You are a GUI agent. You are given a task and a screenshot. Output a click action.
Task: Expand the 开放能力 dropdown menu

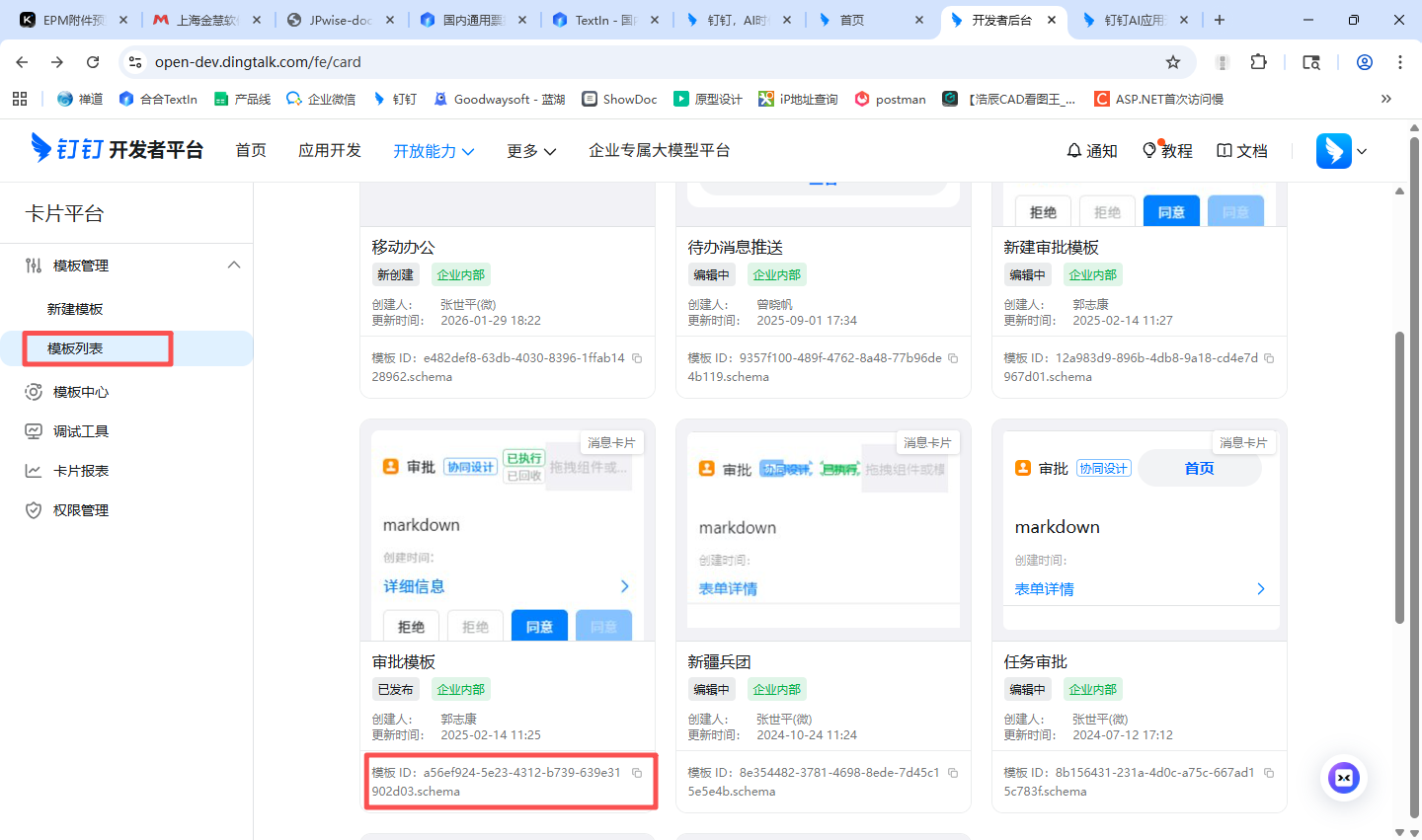(x=434, y=151)
